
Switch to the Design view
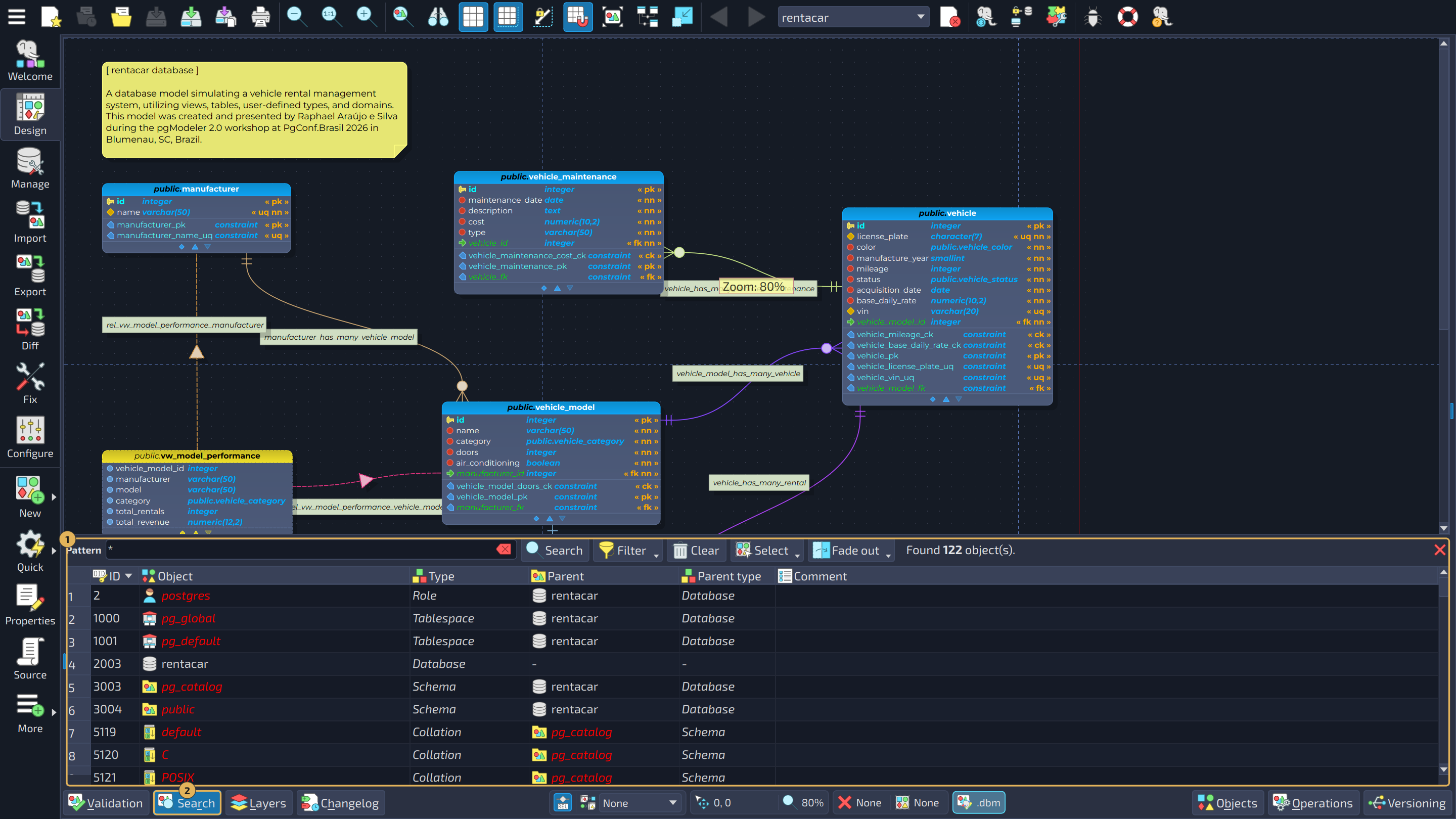pos(30,114)
